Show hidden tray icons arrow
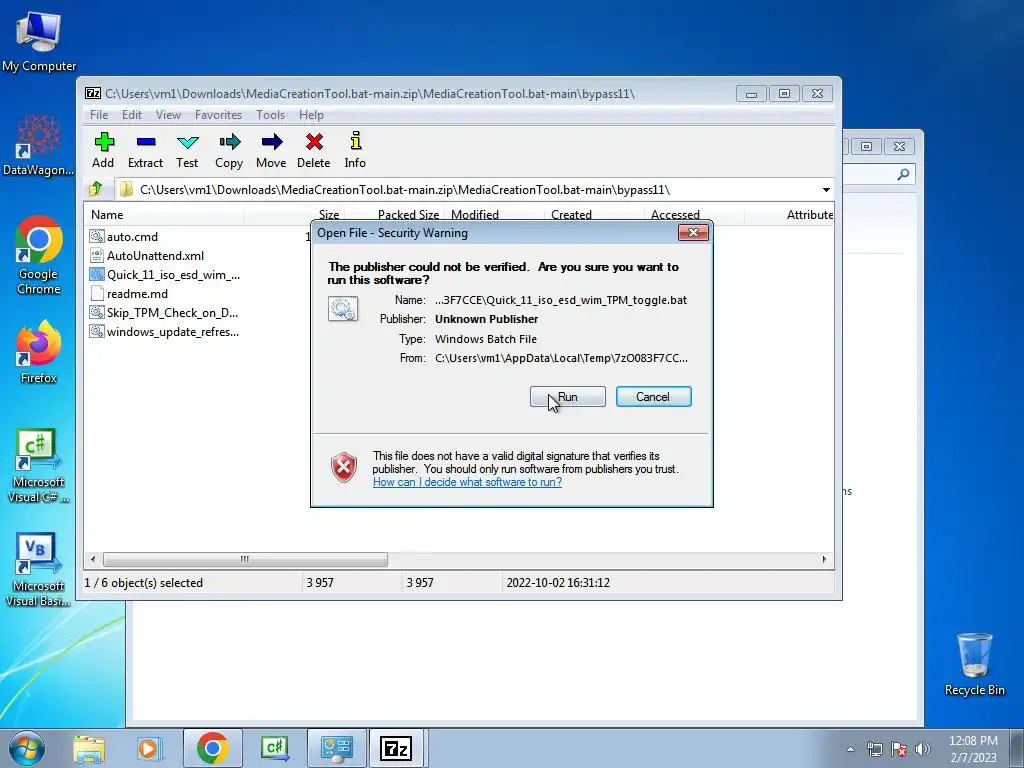Image resolution: width=1024 pixels, height=768 pixels. (850, 749)
